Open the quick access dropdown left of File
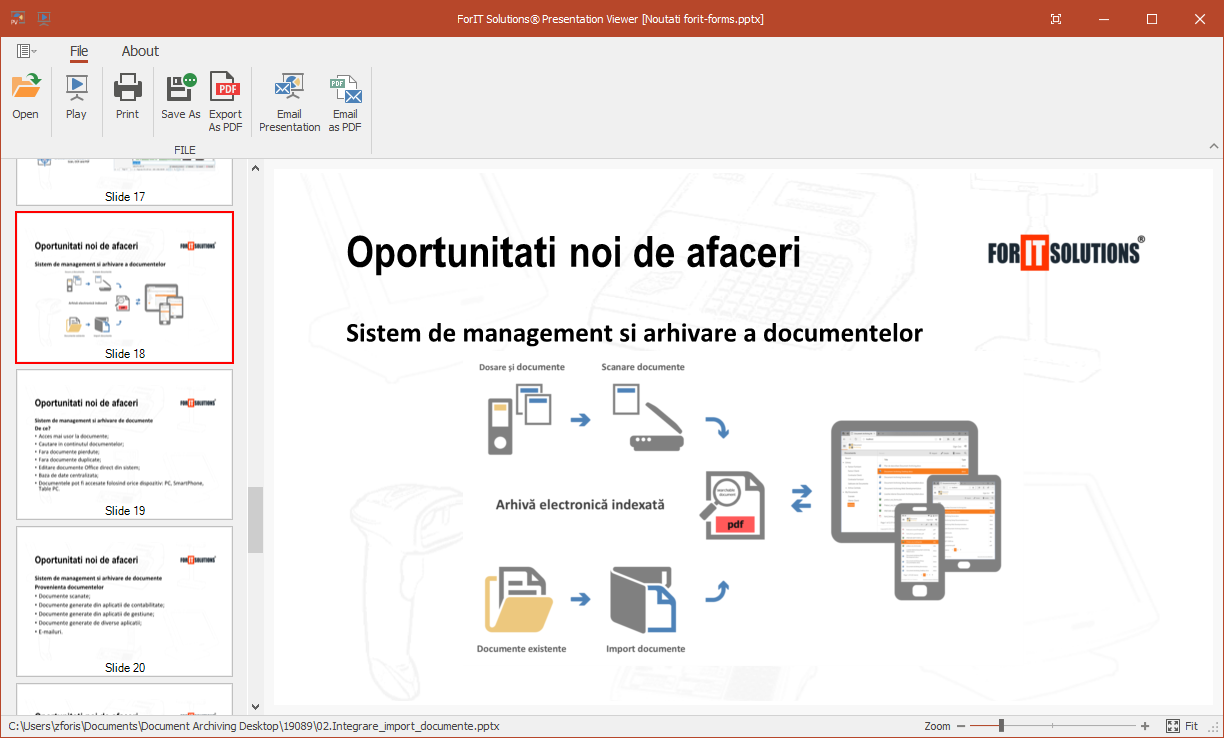1224x738 pixels. pos(26,51)
